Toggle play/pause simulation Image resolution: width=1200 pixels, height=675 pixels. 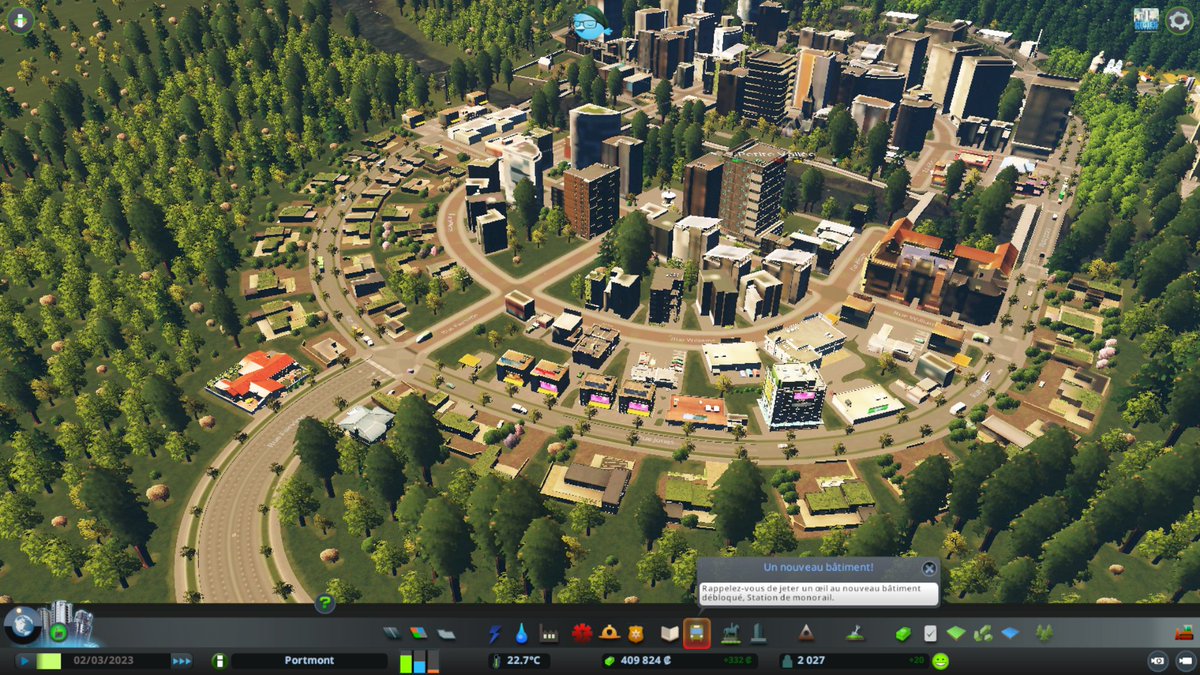click(x=24, y=661)
